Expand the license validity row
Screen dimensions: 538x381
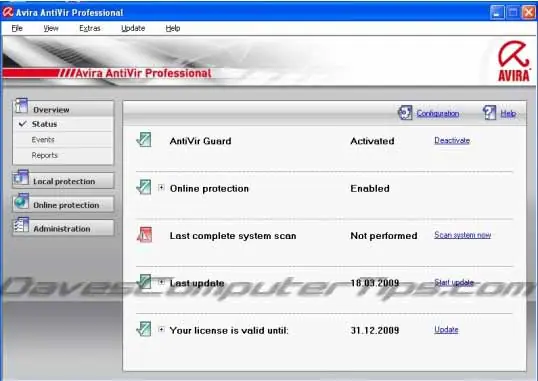click(x=161, y=330)
